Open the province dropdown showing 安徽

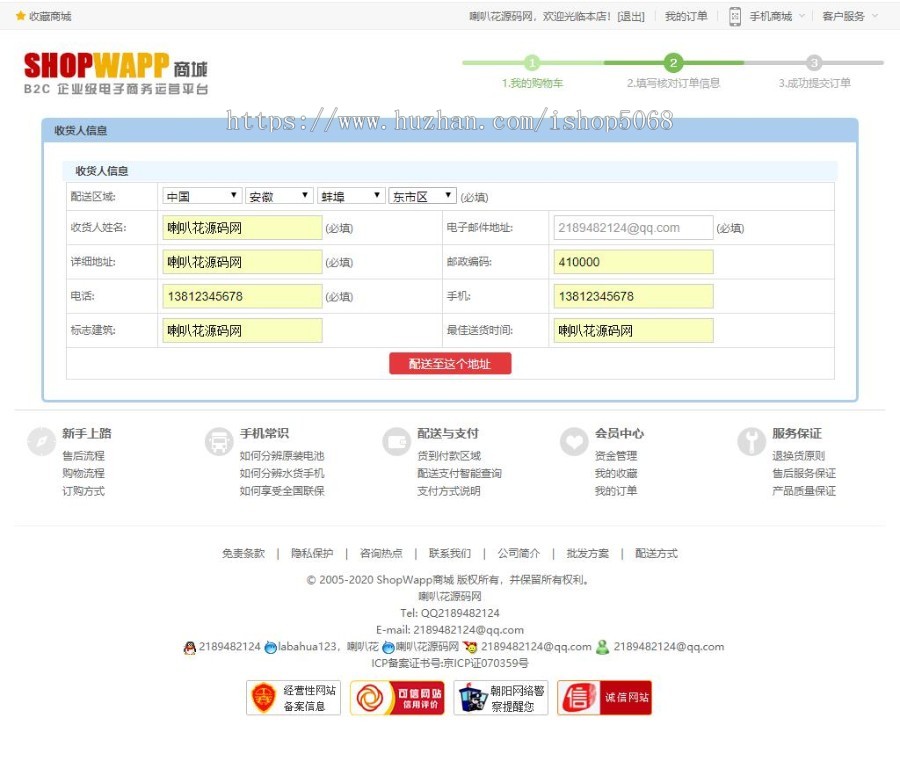coord(279,196)
